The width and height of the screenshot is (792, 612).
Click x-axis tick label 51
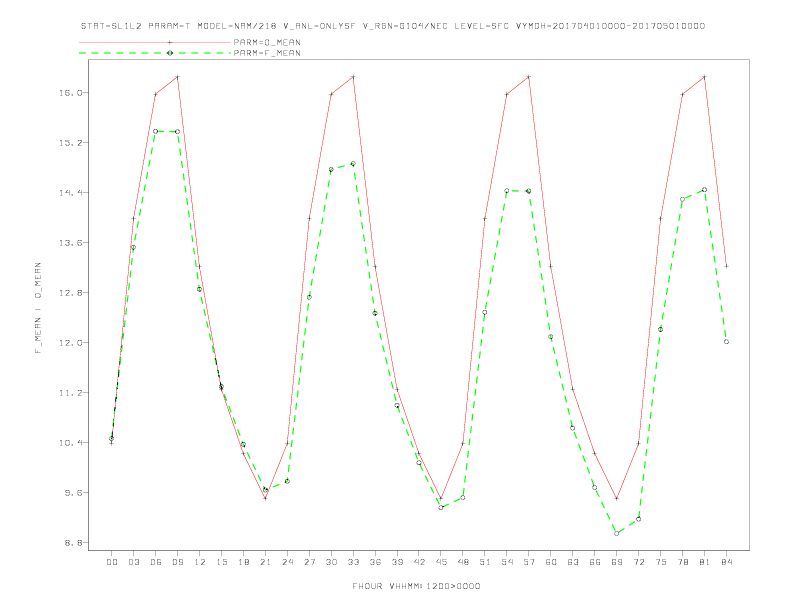point(485,562)
